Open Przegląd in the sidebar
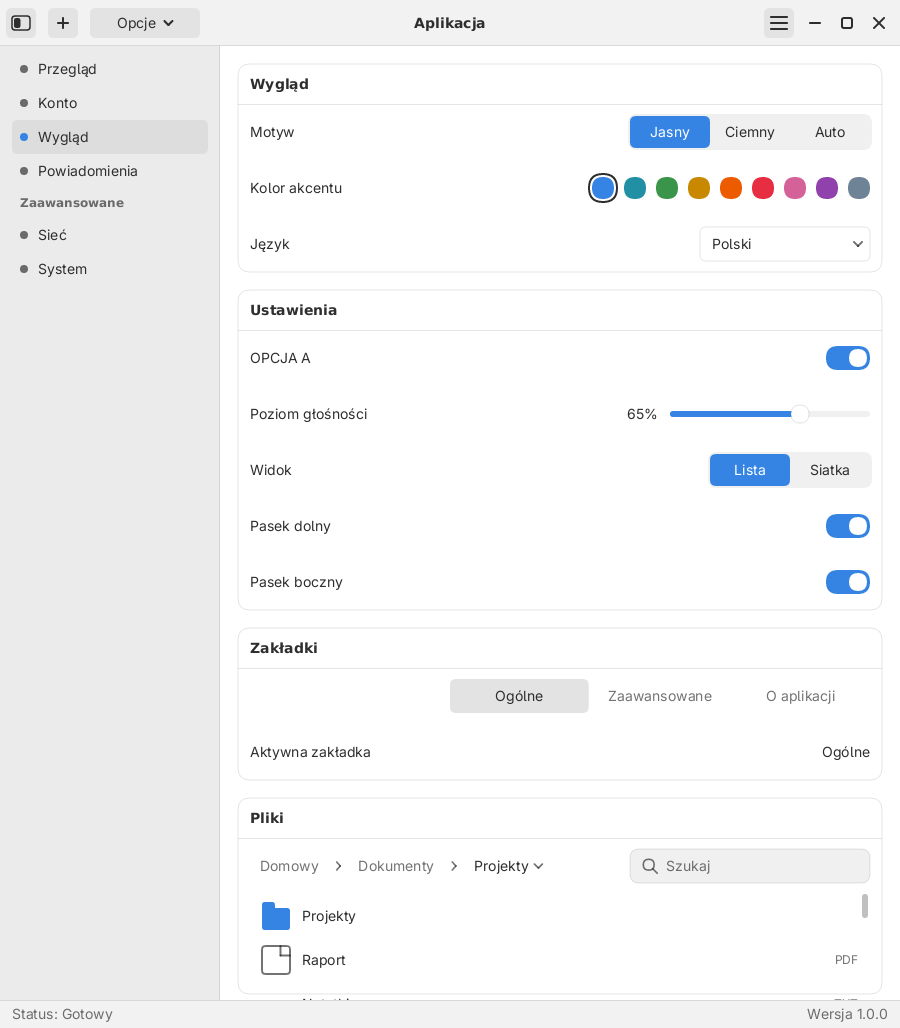The width and height of the screenshot is (900, 1028). pos(110,69)
